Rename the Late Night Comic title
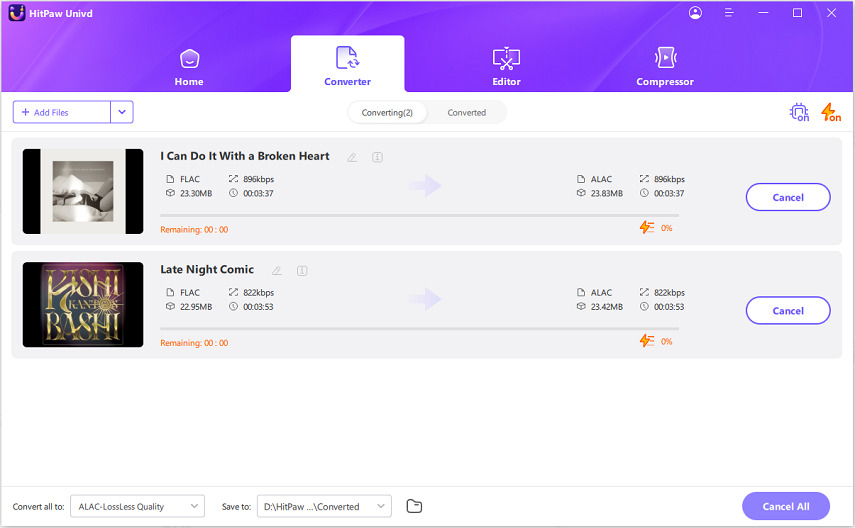This screenshot has height=528, width=855. click(x=277, y=271)
